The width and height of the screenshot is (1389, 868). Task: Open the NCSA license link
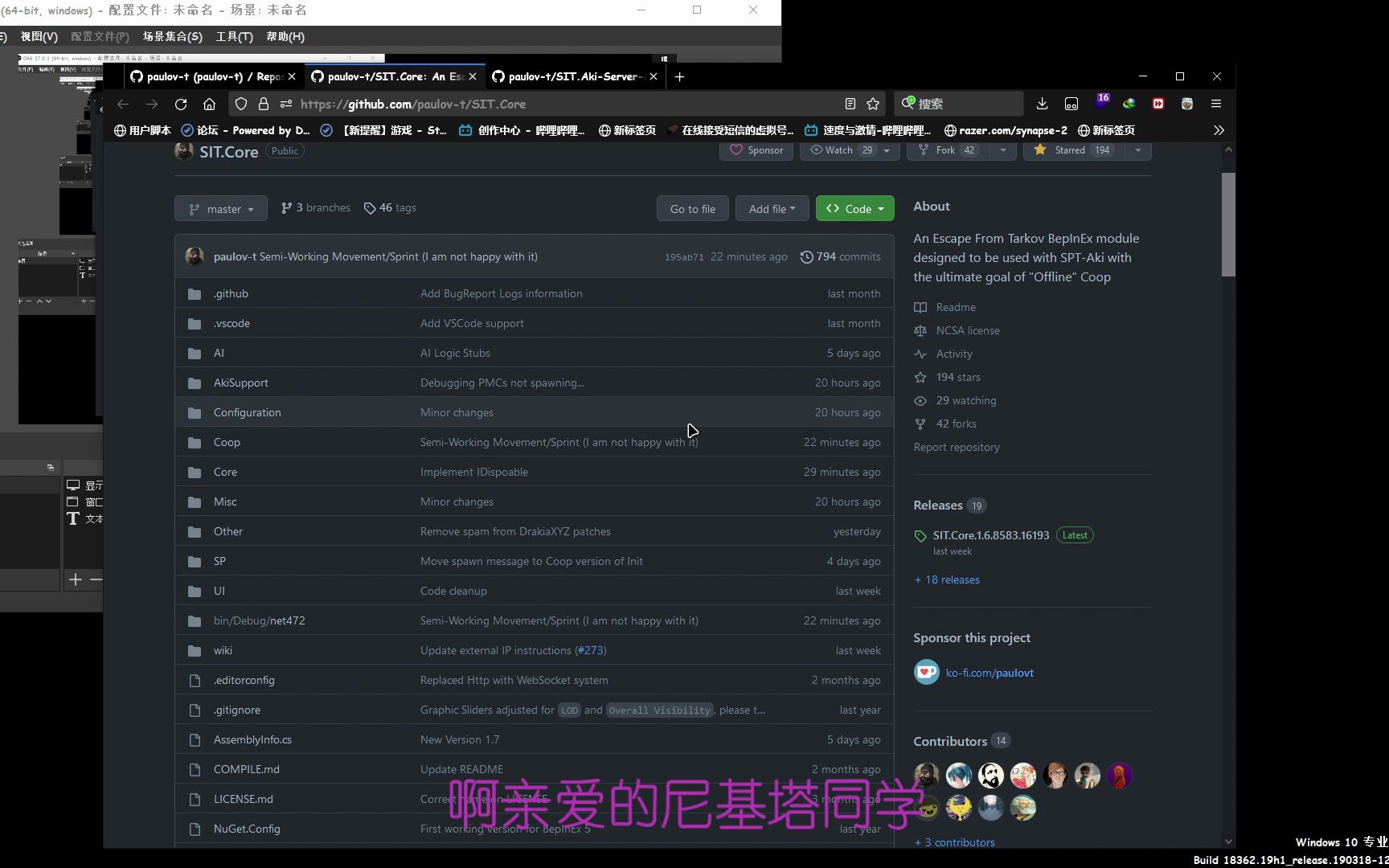(x=968, y=330)
